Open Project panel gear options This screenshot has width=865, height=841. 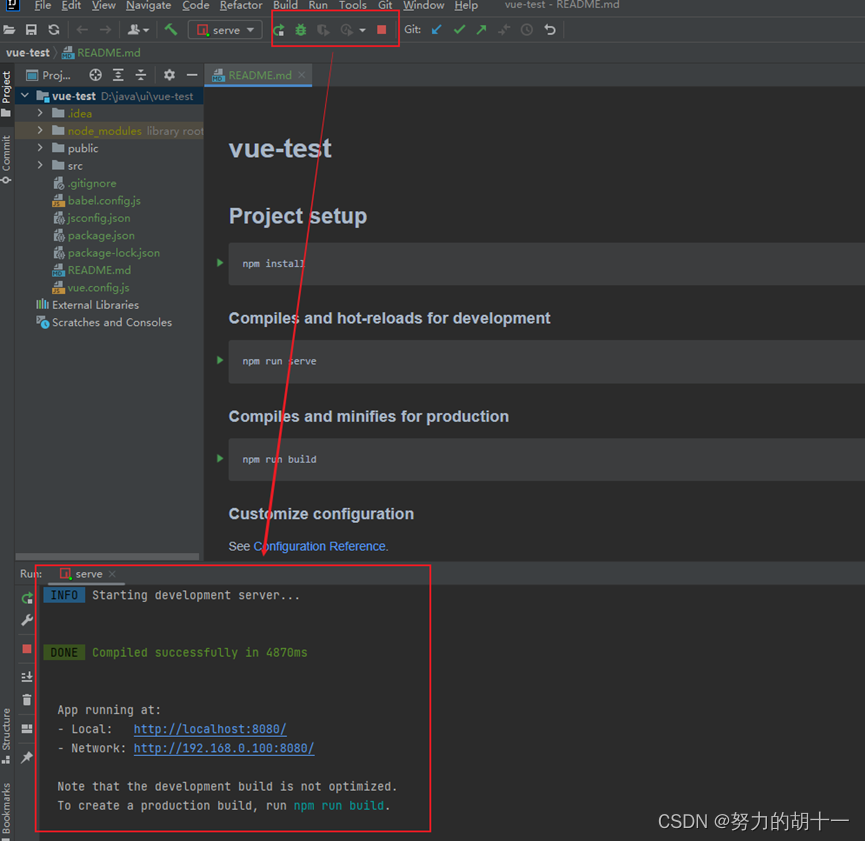point(169,75)
